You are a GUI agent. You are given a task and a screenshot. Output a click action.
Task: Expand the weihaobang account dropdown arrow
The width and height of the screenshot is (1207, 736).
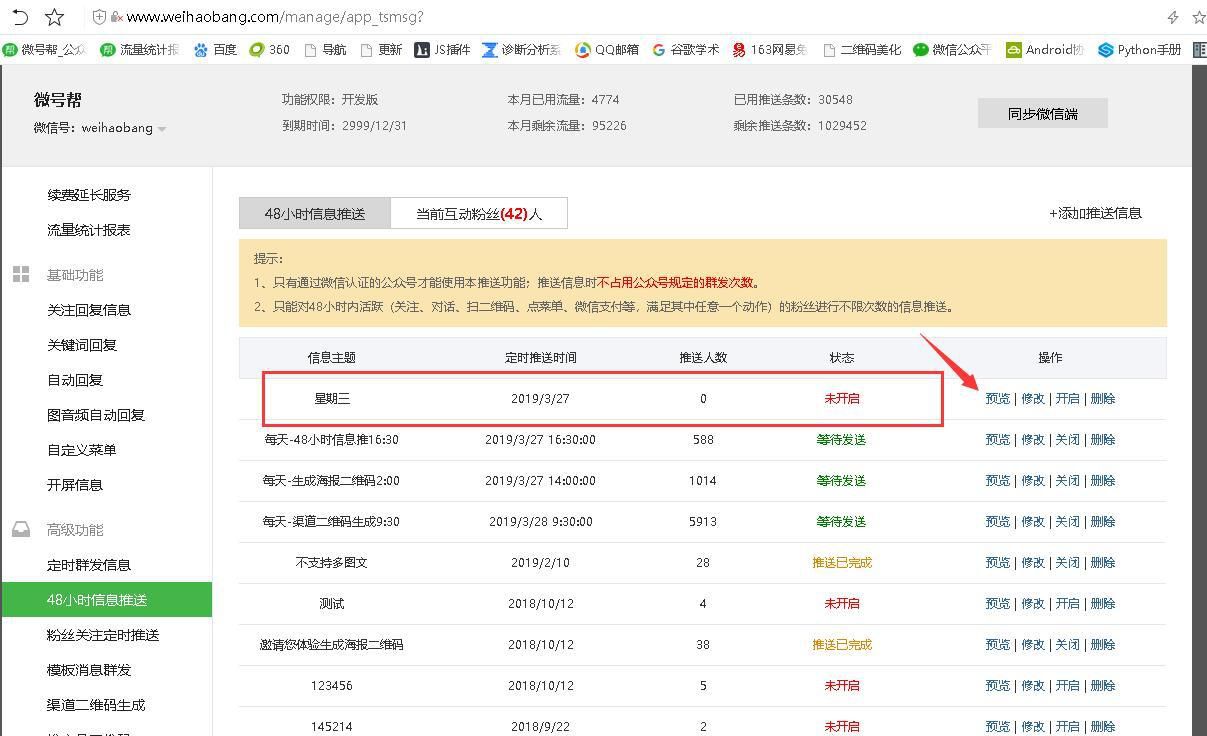(x=162, y=128)
